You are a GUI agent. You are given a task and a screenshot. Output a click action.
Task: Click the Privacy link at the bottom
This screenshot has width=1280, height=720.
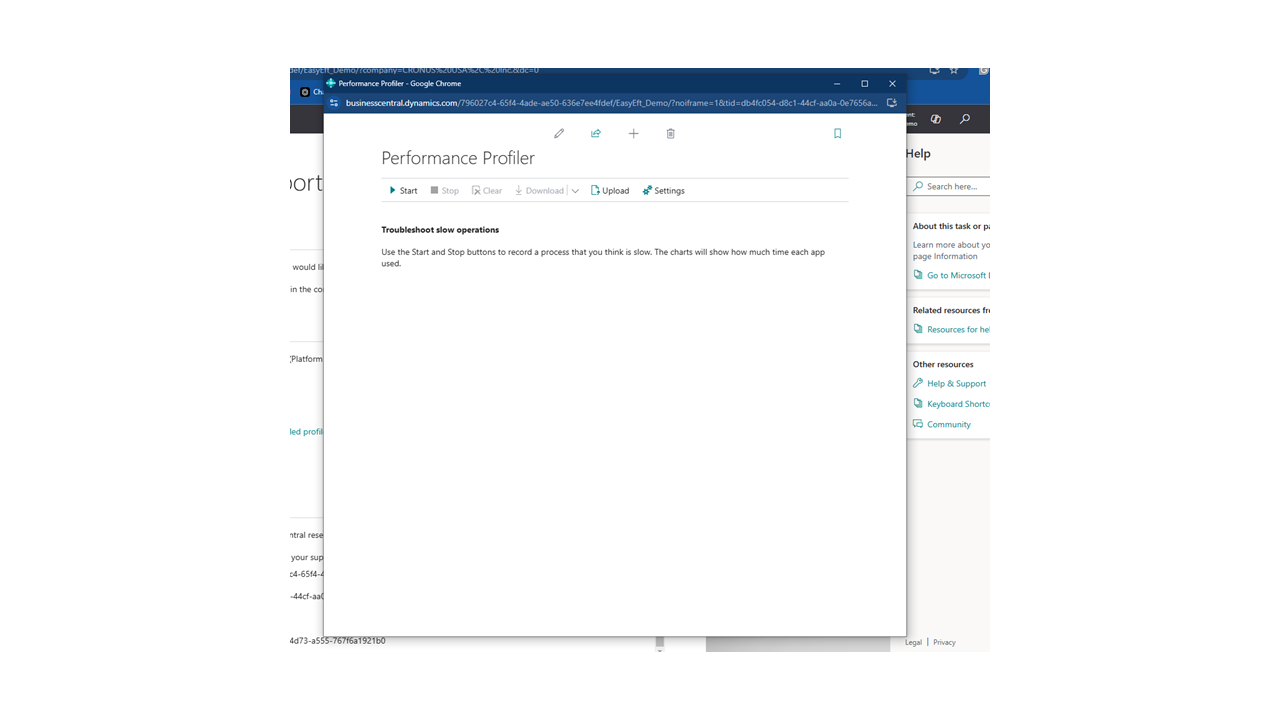pyautogui.click(x=944, y=643)
